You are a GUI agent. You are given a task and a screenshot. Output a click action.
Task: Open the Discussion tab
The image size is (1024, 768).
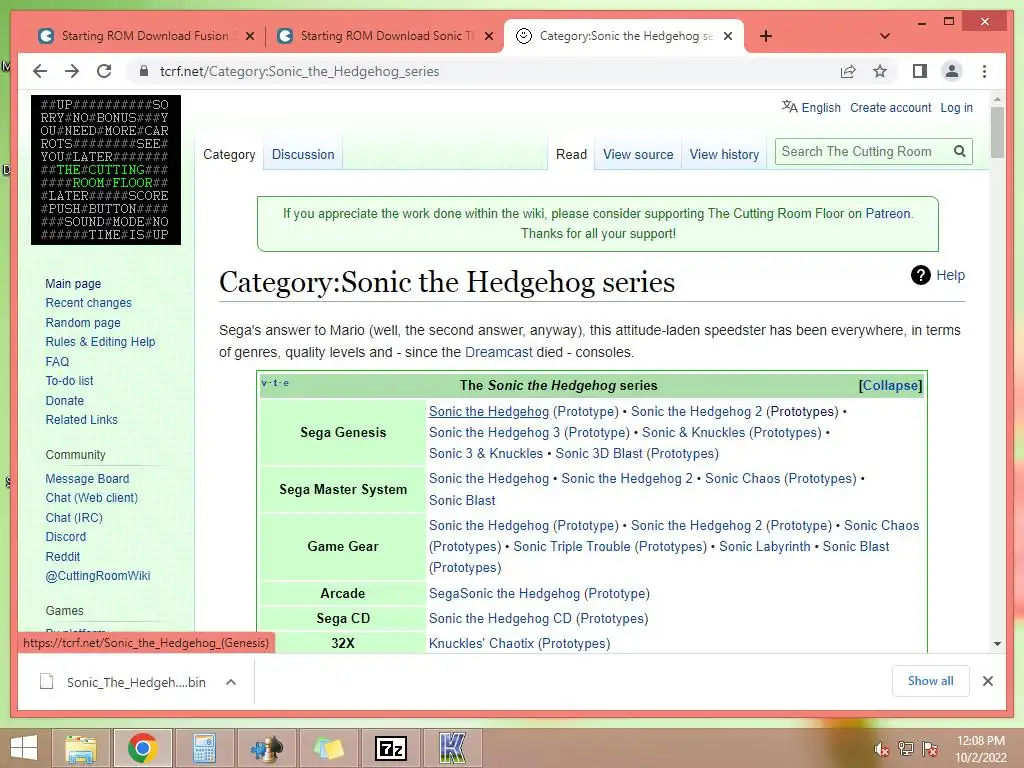(x=303, y=154)
